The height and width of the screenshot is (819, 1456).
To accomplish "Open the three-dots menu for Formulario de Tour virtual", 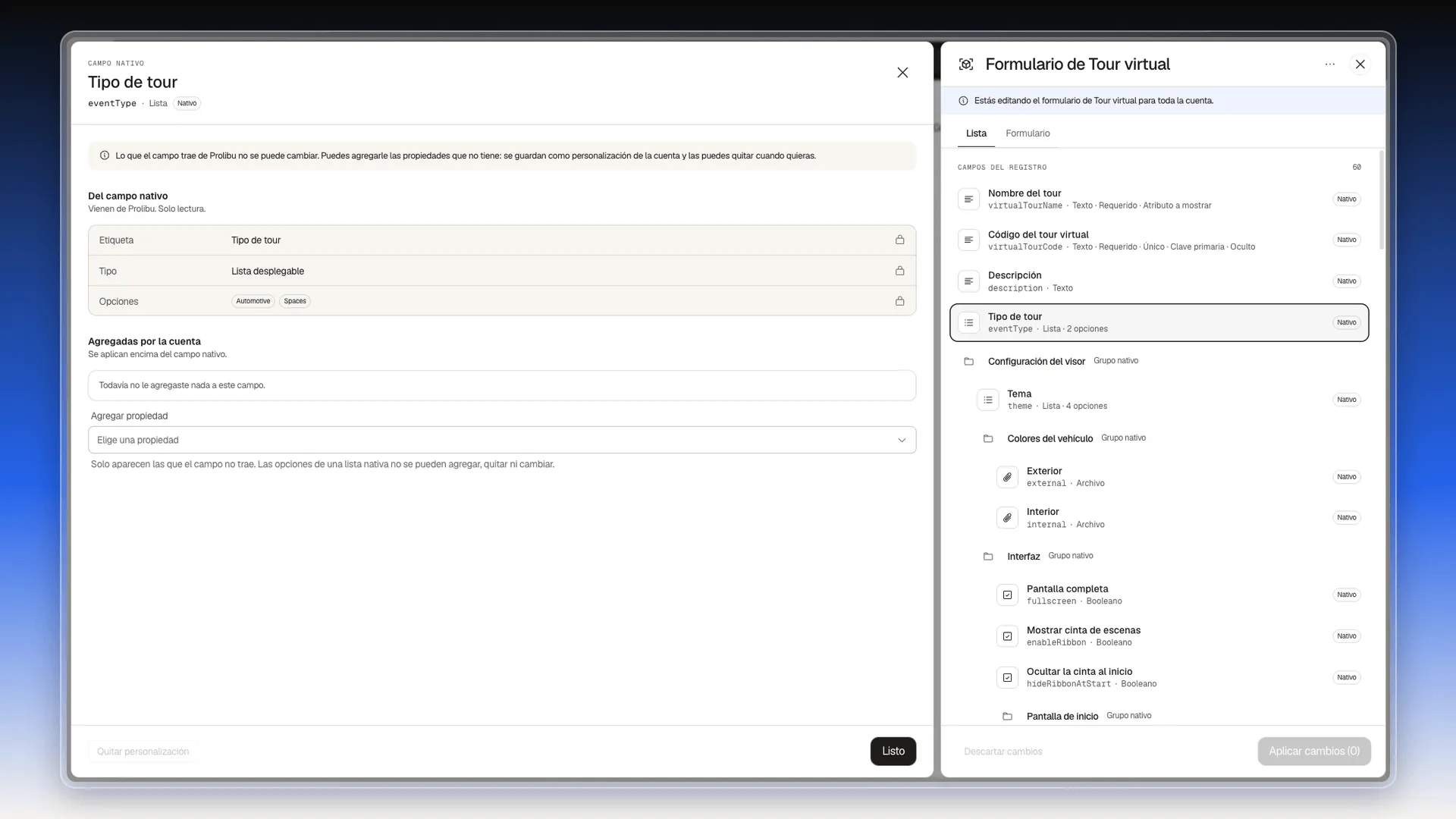I will [x=1329, y=64].
